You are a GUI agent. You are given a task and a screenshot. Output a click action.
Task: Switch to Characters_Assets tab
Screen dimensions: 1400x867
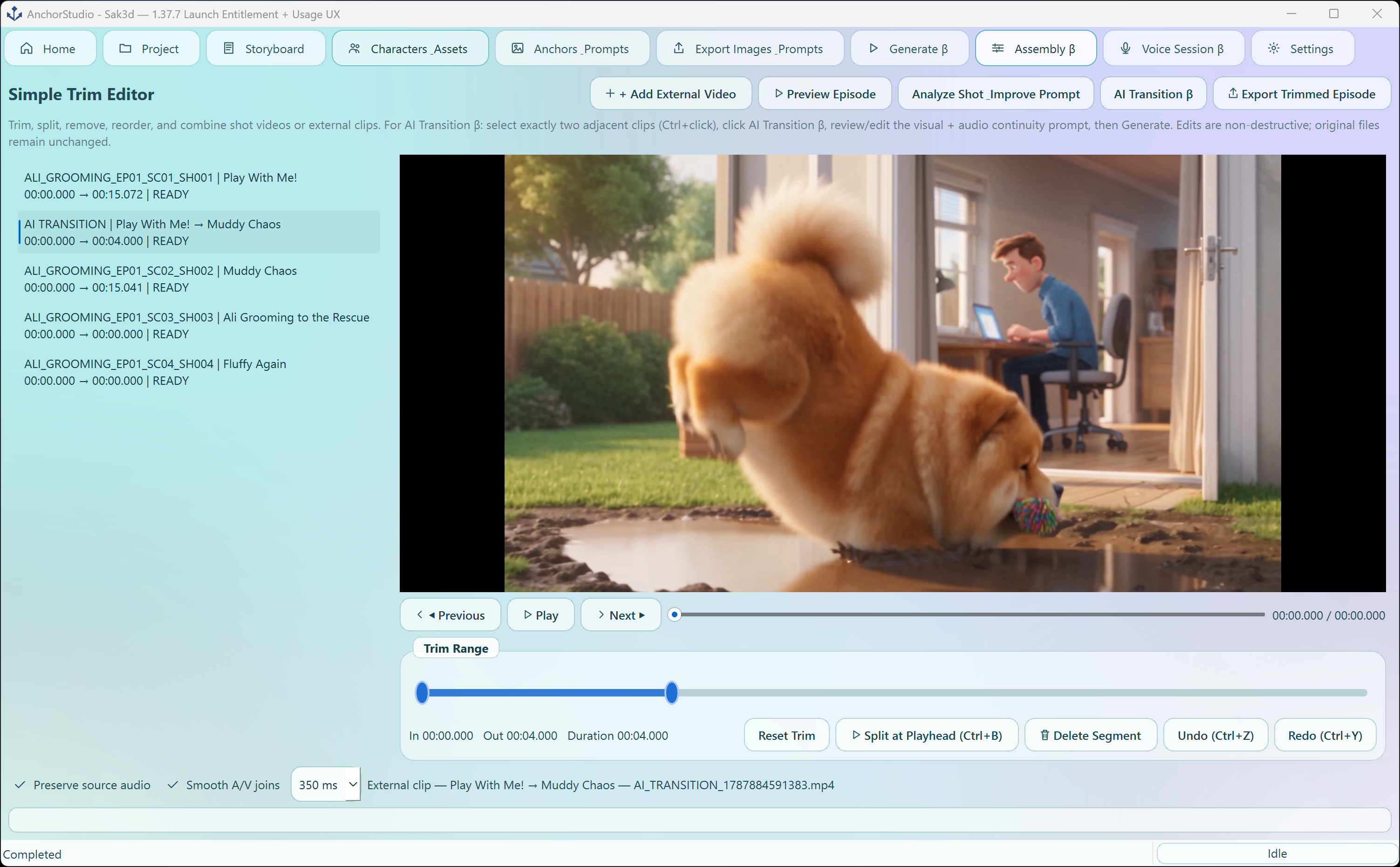410,49
